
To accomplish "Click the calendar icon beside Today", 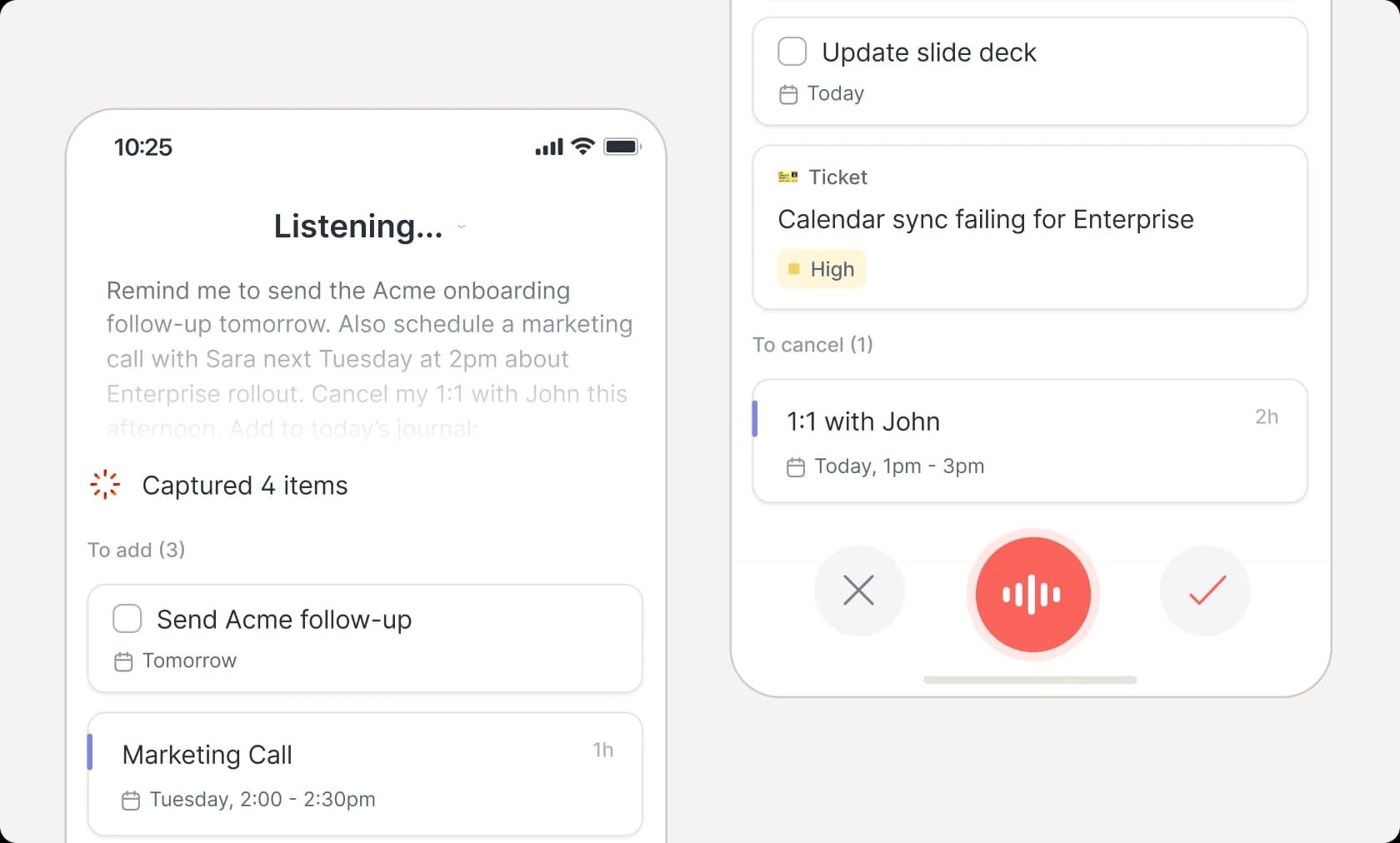I will pyautogui.click(x=788, y=94).
